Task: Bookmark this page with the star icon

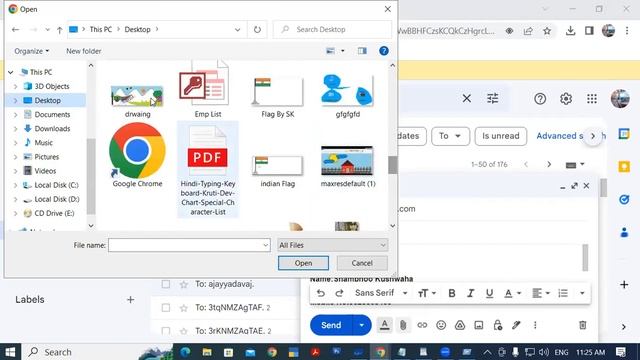Action: (x=547, y=31)
